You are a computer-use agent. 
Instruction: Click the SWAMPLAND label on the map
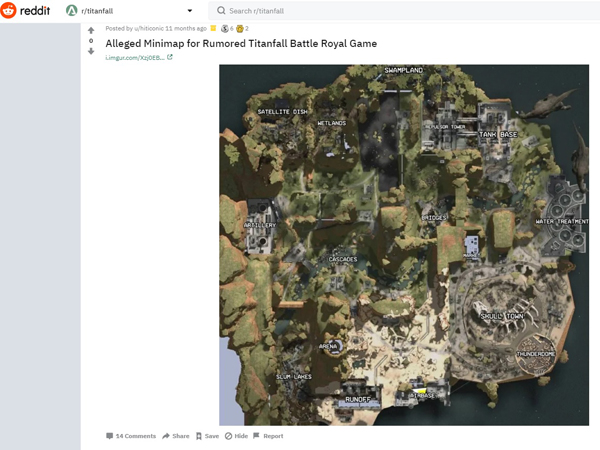click(404, 70)
